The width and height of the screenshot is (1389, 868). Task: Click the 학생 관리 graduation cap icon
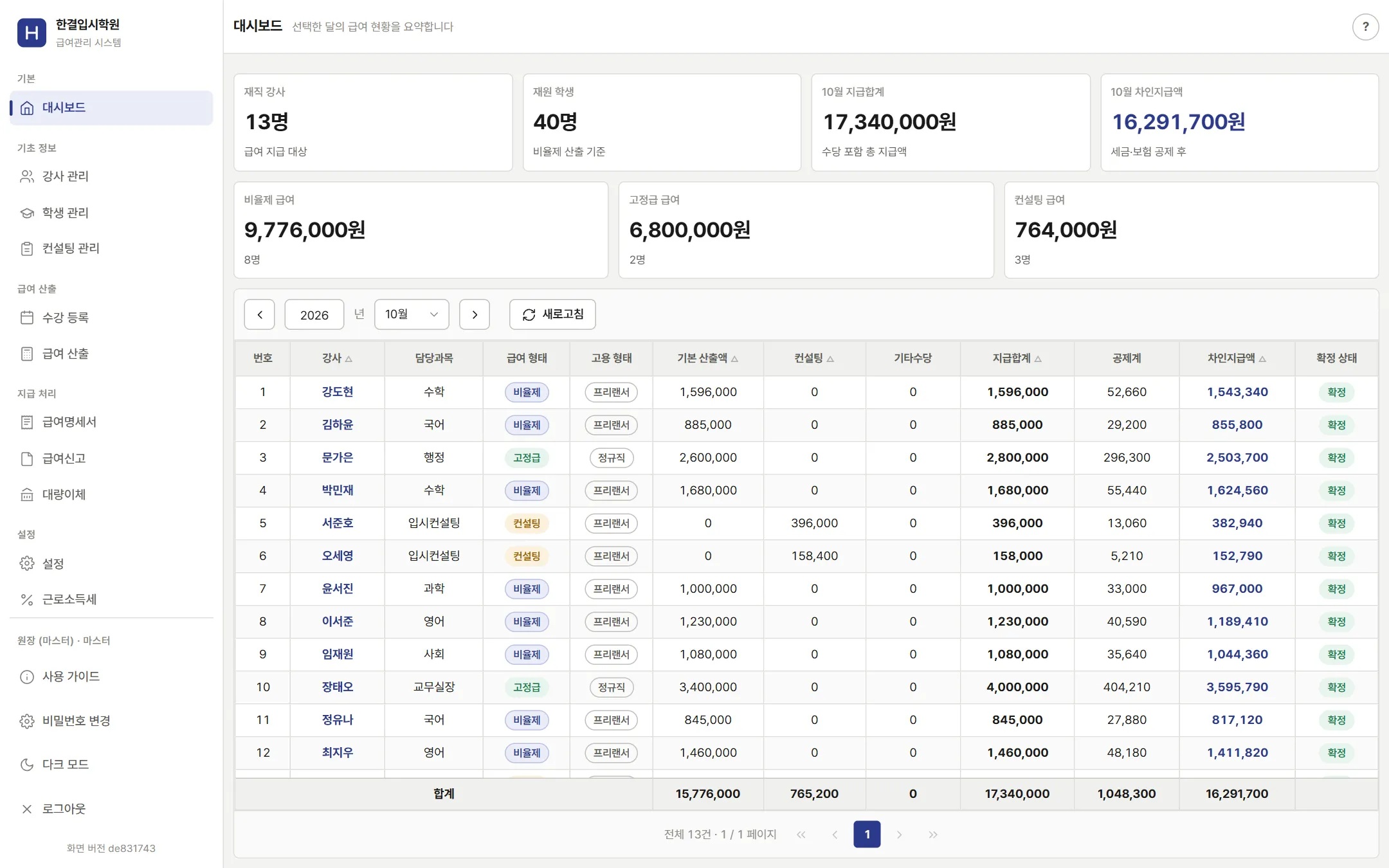coord(27,213)
